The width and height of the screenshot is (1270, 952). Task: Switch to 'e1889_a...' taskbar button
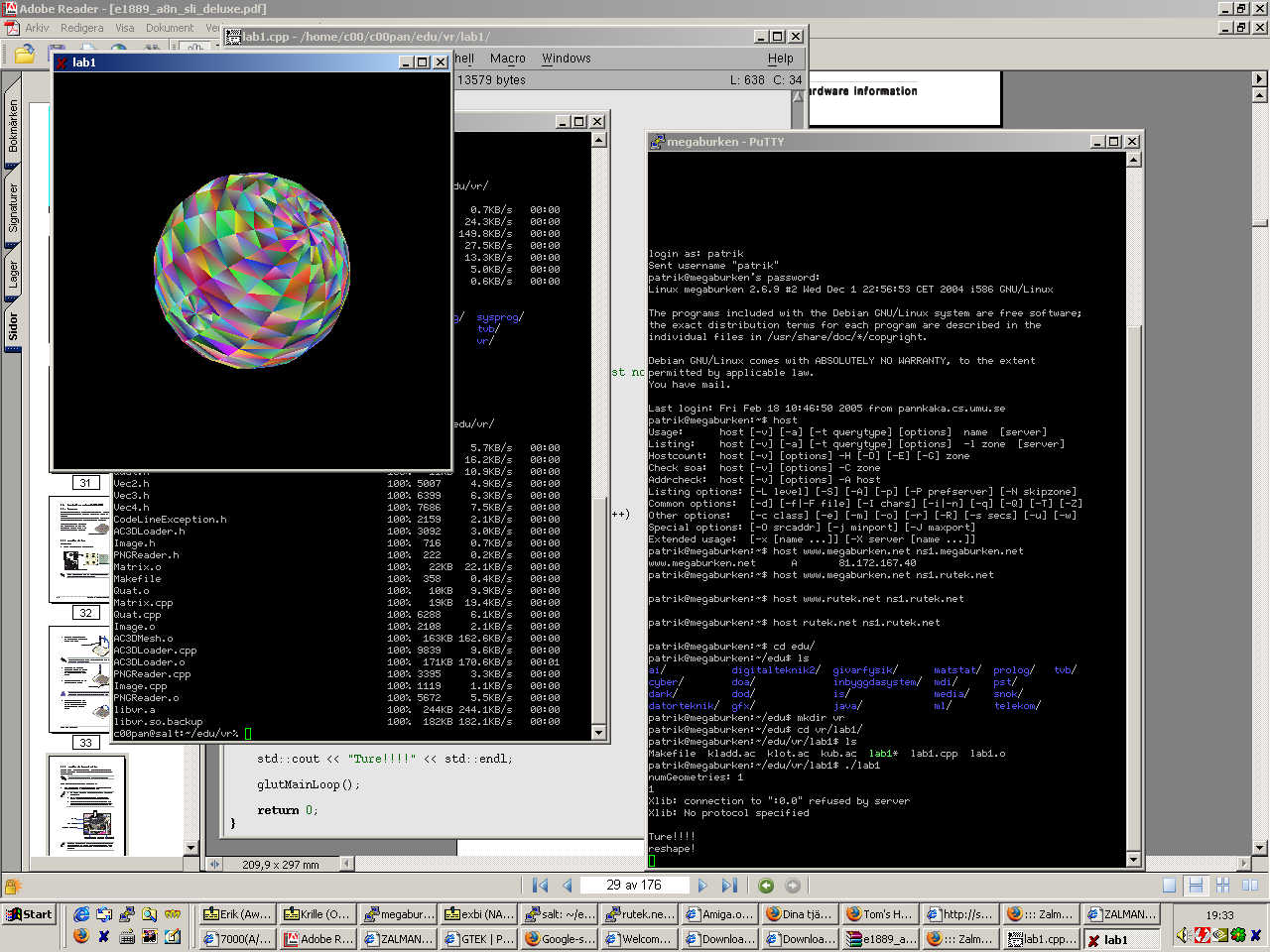[880, 938]
